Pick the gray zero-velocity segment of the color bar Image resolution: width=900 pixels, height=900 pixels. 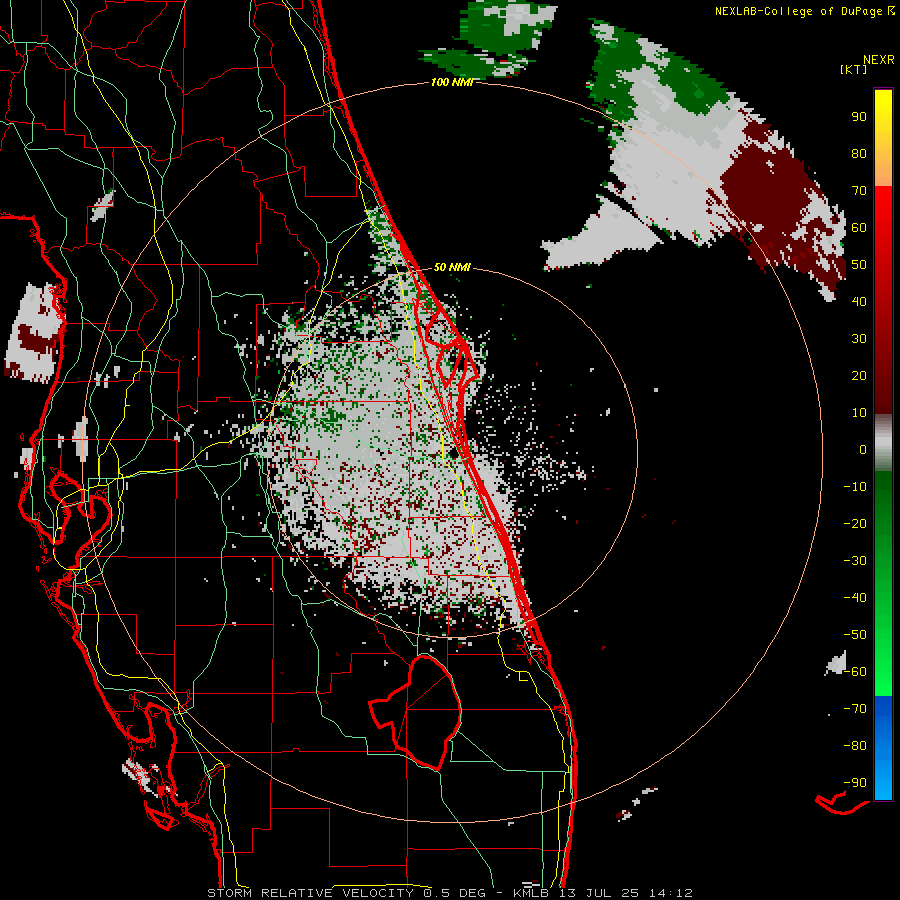point(883,443)
